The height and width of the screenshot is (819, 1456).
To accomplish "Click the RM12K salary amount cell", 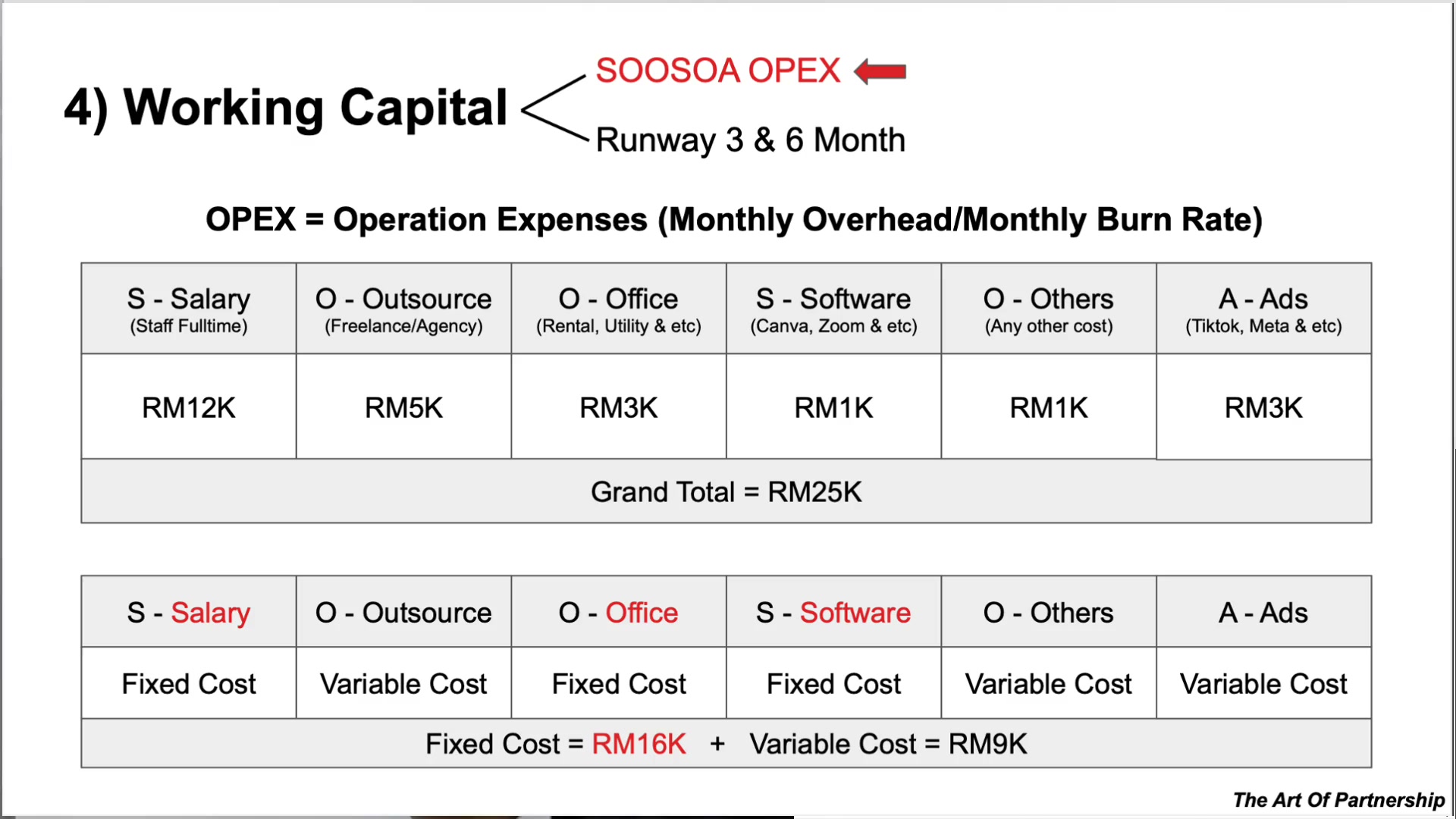I will tap(189, 407).
